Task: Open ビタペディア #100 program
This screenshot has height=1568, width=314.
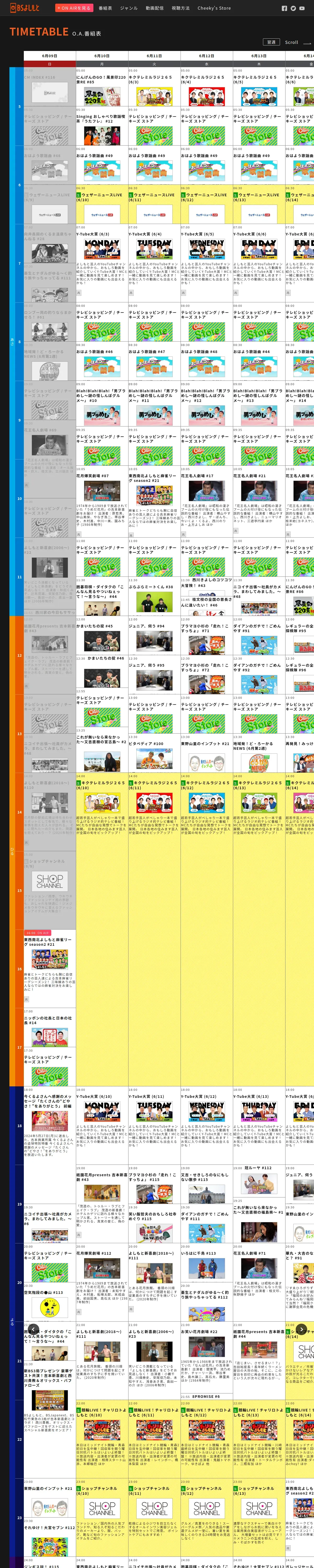Action: [154, 753]
